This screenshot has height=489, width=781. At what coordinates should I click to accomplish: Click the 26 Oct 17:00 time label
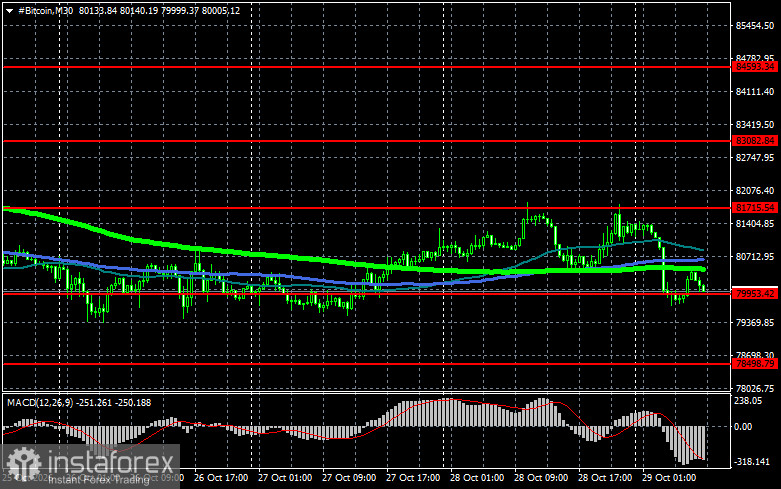click(221, 478)
